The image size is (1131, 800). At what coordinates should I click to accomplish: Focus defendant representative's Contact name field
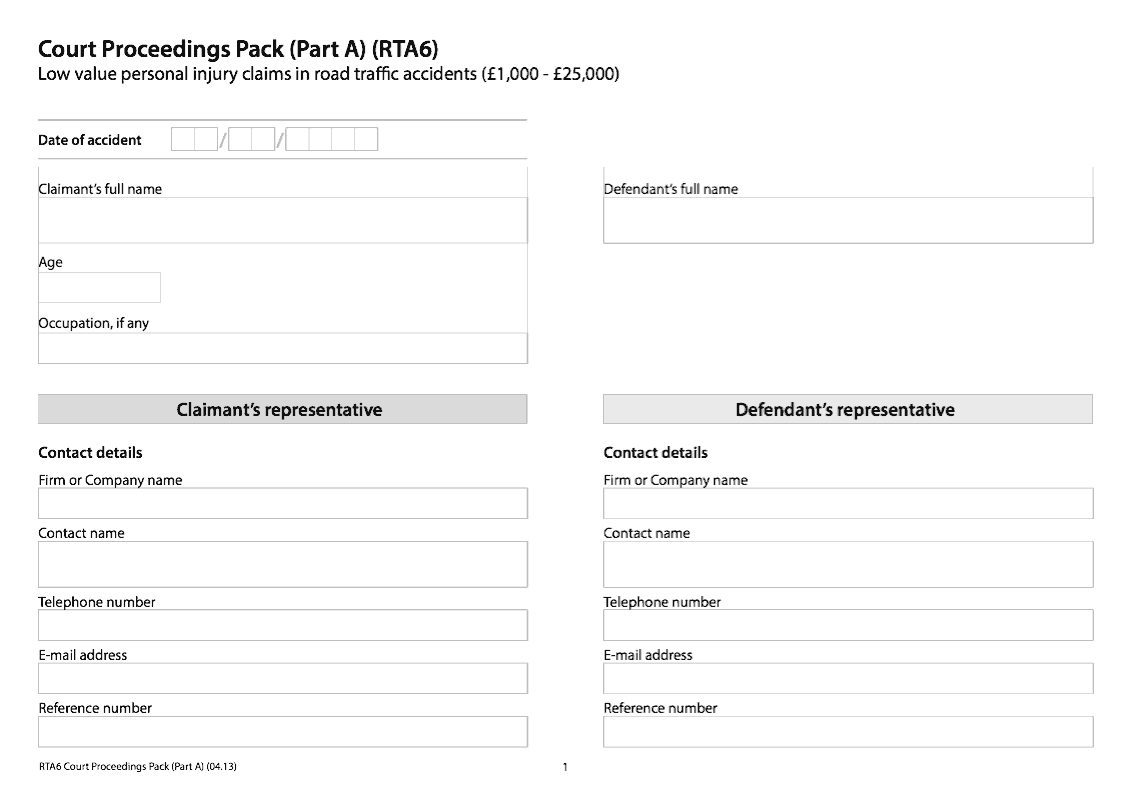847,564
